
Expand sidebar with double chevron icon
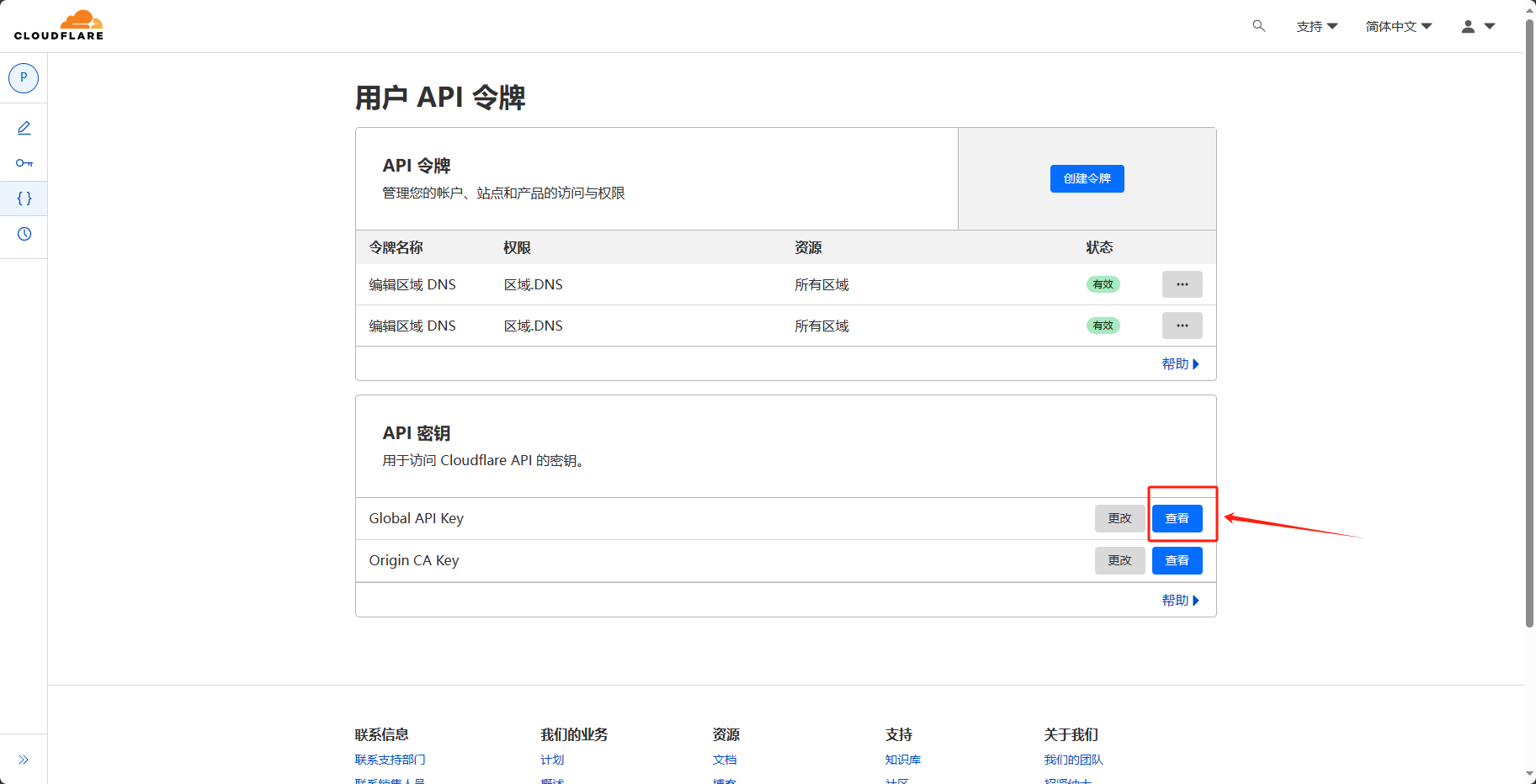click(24, 760)
